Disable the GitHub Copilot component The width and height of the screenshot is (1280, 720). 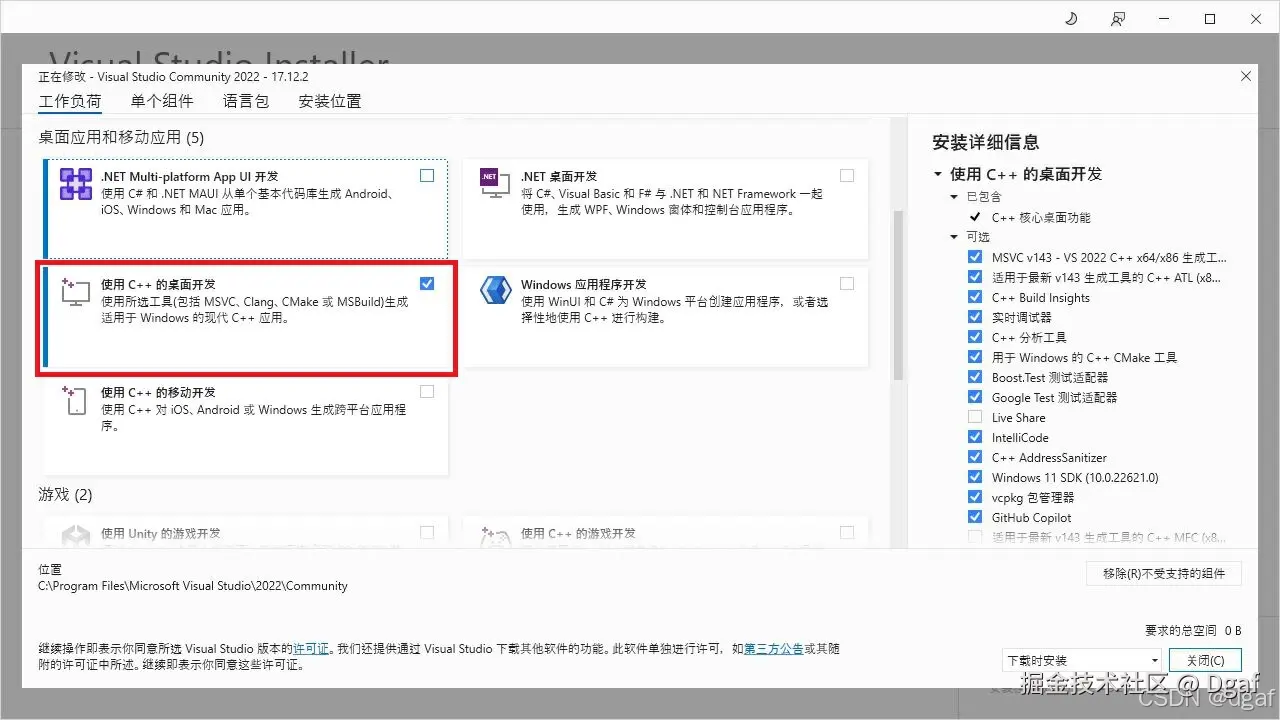pyautogui.click(x=975, y=517)
